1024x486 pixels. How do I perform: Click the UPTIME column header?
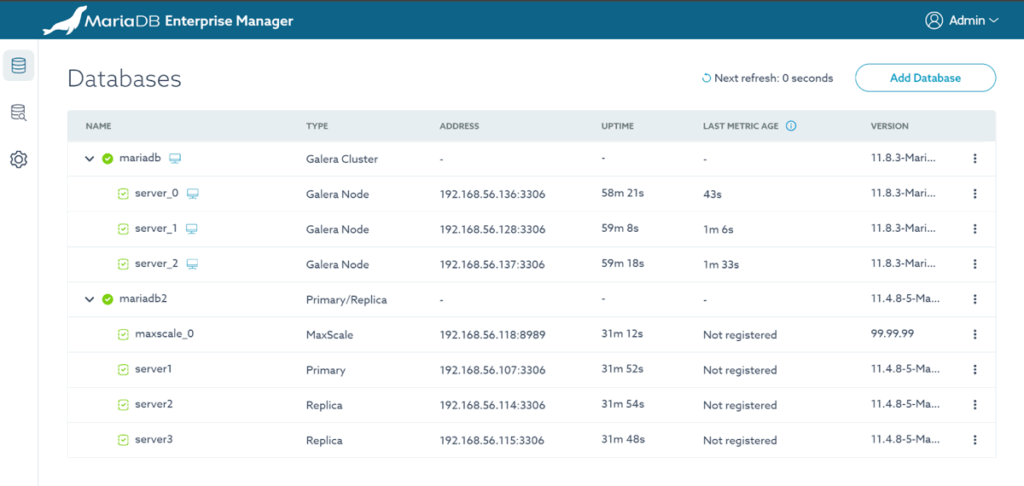[617, 126]
